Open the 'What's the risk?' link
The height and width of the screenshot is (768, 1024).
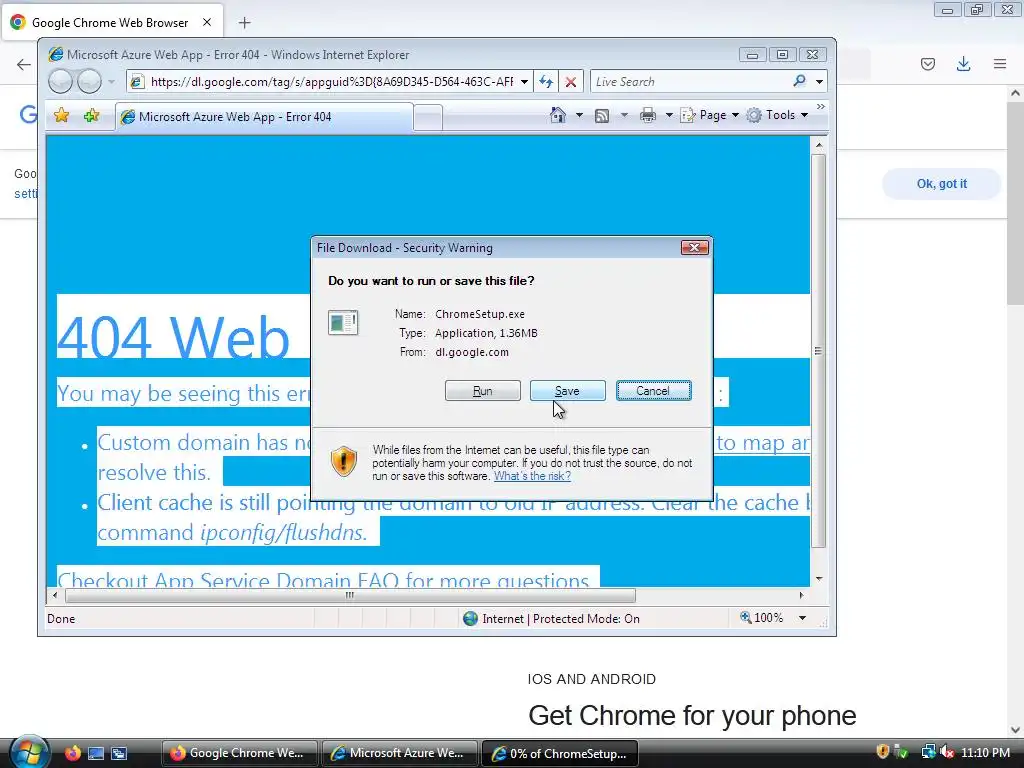532,476
